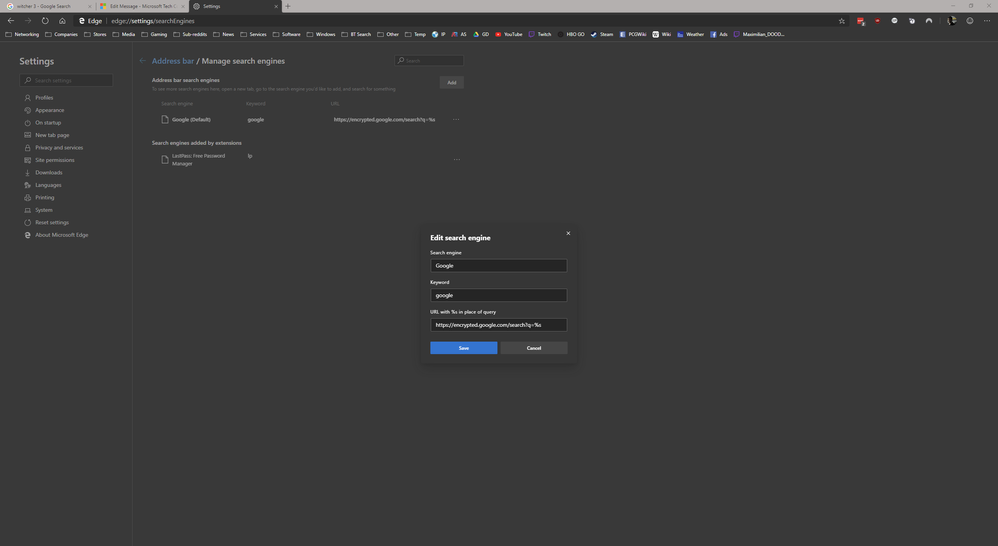Click the Keyword input field
Image resolution: width=998 pixels, height=546 pixels.
click(x=498, y=295)
